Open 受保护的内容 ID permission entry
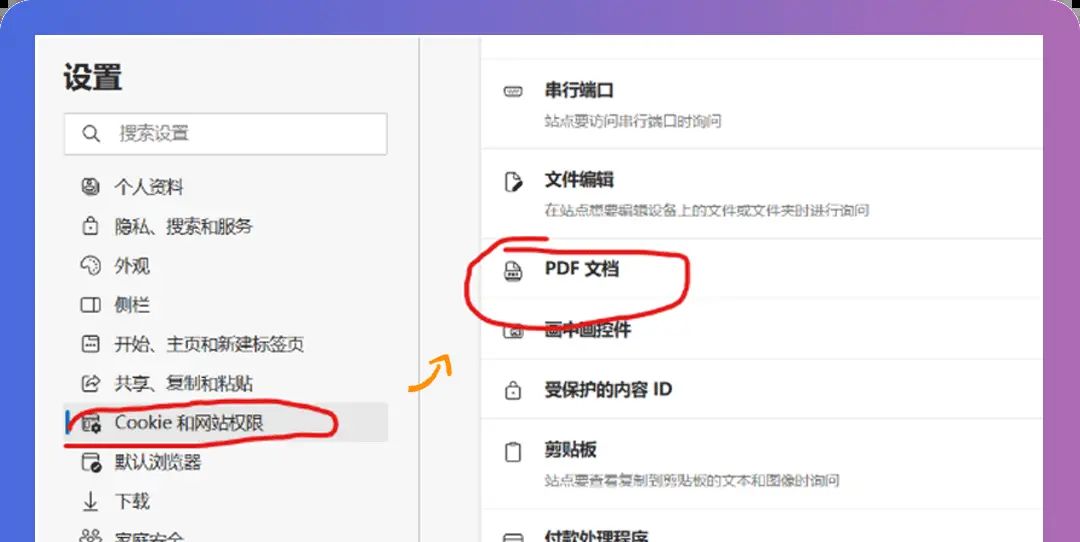 tap(762, 389)
